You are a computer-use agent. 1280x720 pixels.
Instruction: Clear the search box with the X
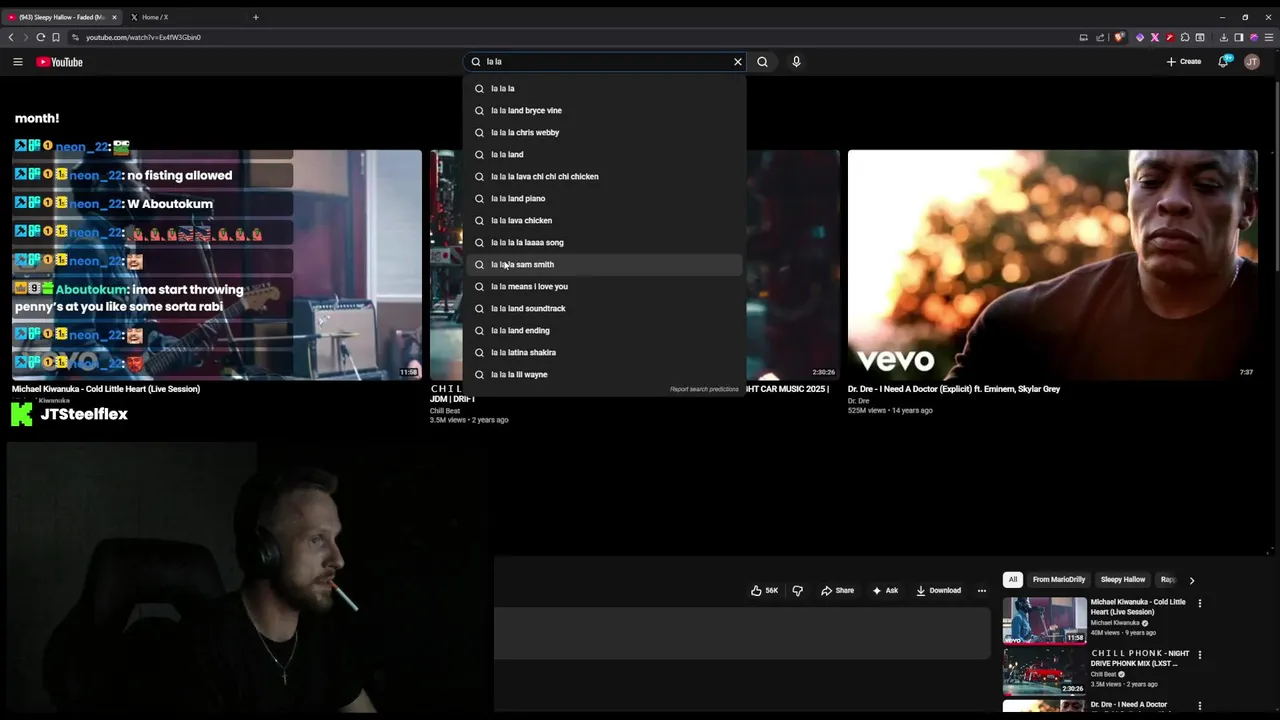tap(738, 62)
